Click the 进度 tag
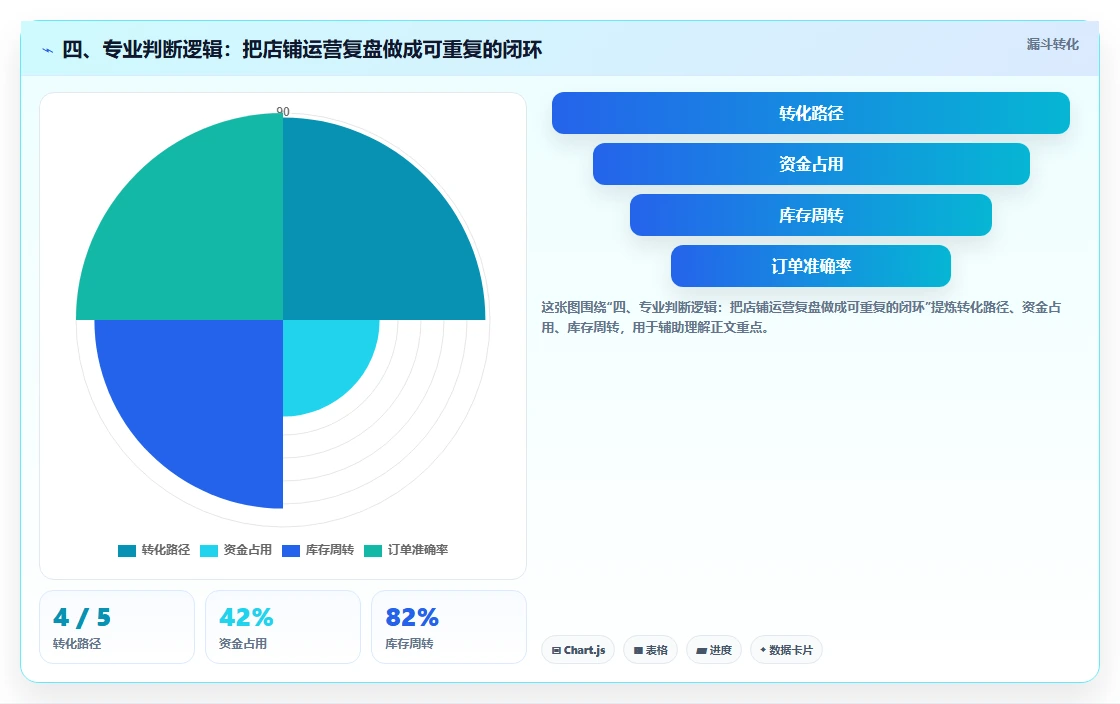 pyautogui.click(x=714, y=650)
